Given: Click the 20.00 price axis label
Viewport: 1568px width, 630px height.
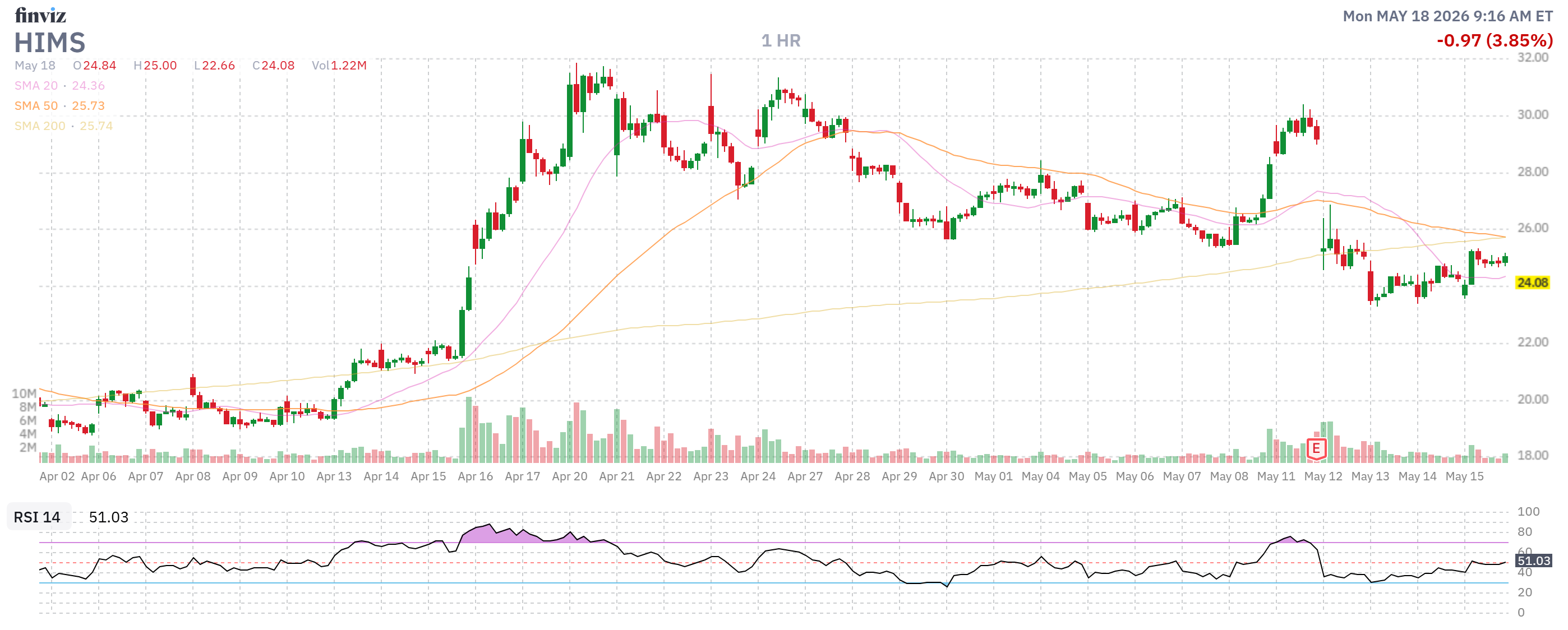Looking at the screenshot, I should pos(1533,400).
